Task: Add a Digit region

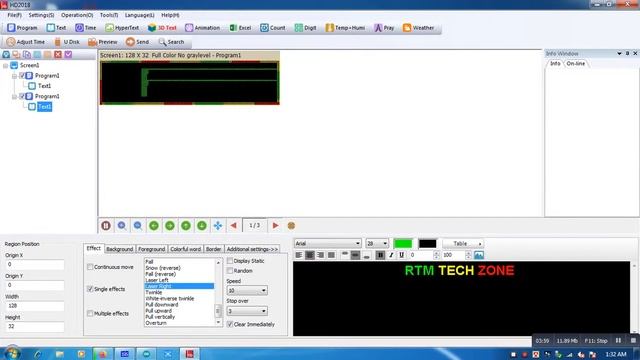Action: [305, 28]
